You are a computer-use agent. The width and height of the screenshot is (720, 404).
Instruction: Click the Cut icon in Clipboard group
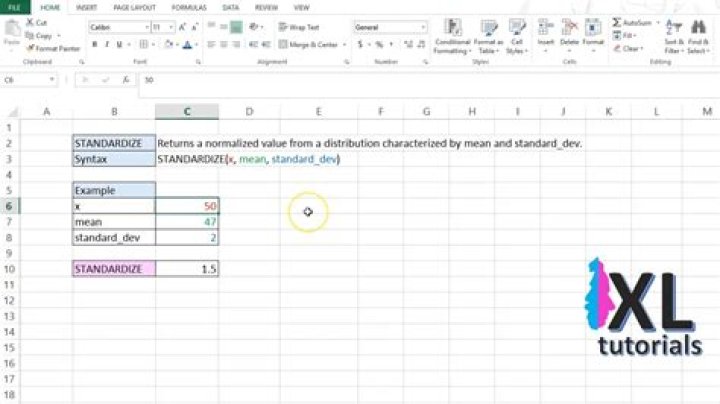click(39, 22)
